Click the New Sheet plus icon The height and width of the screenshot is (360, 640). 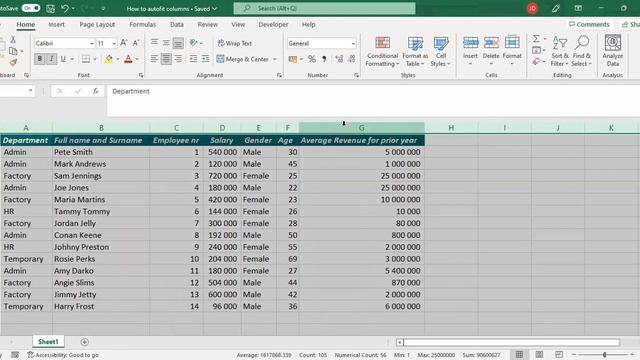[84, 342]
